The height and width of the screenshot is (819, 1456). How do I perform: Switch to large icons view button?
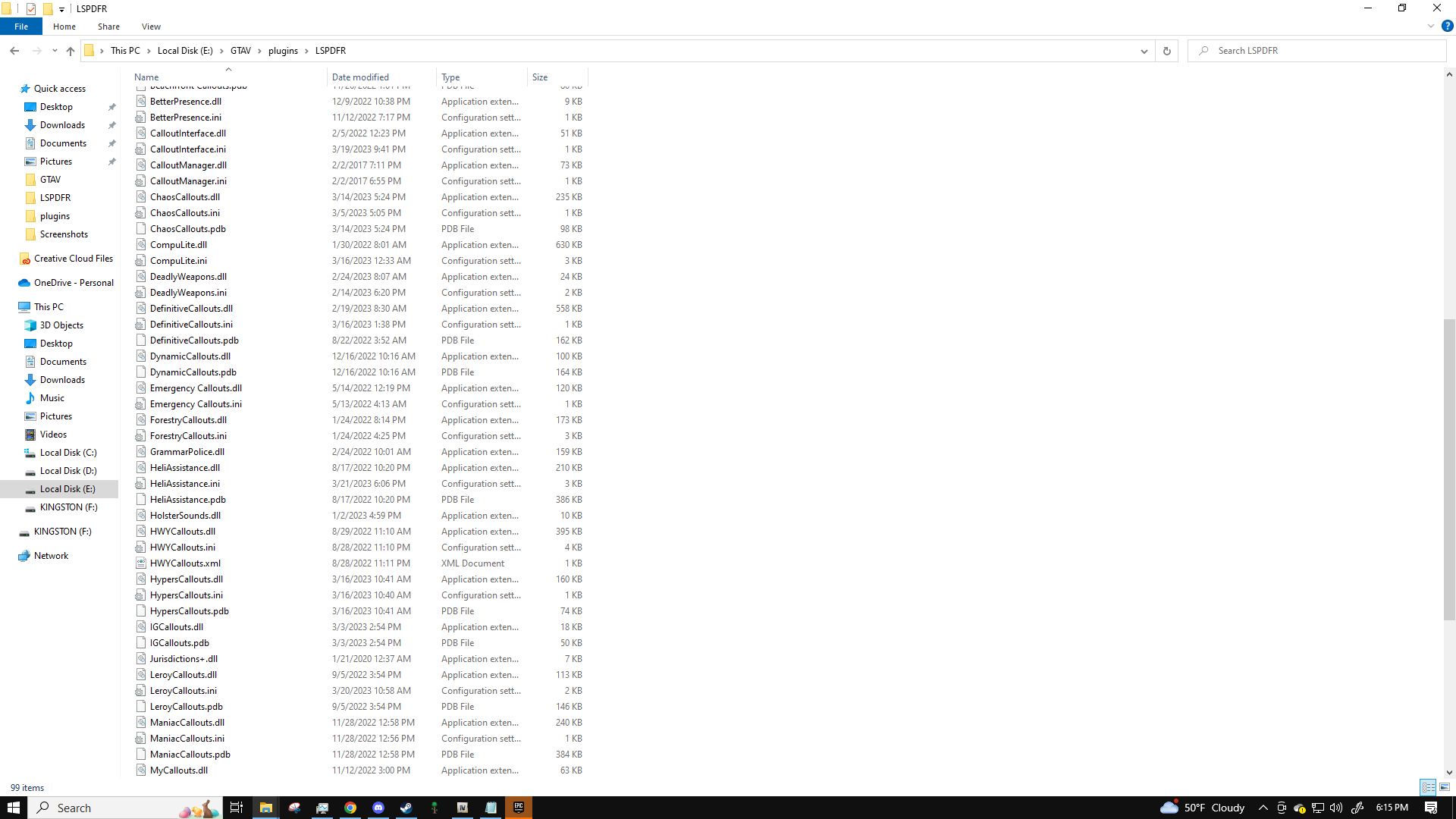[x=1445, y=787]
